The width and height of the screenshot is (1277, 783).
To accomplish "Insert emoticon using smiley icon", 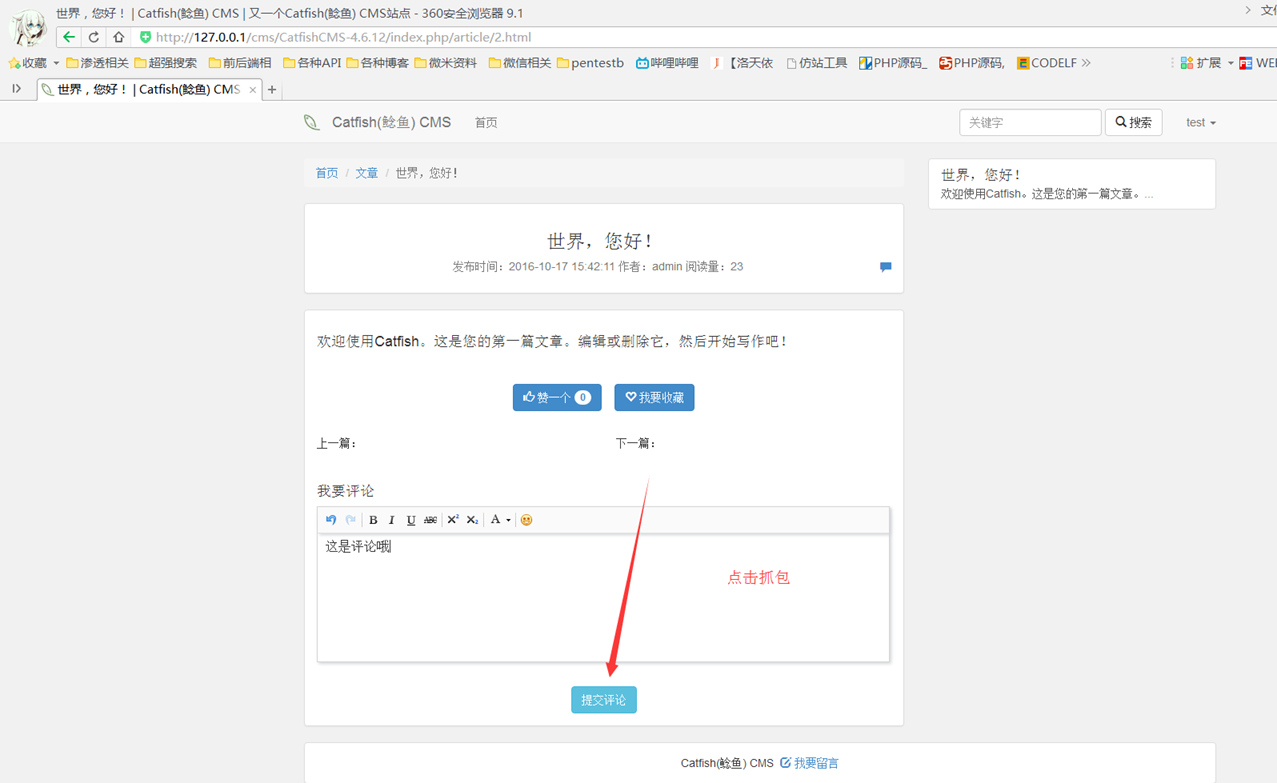I will point(526,520).
